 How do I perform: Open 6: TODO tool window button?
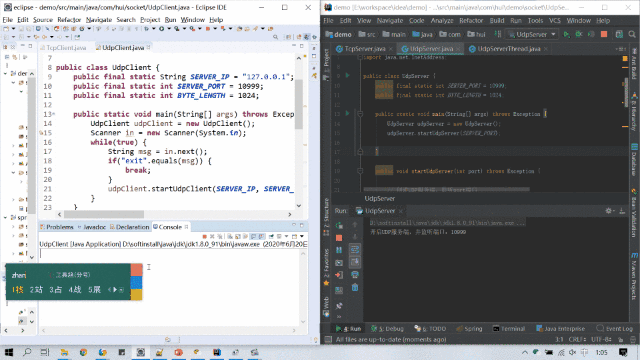pos(430,329)
